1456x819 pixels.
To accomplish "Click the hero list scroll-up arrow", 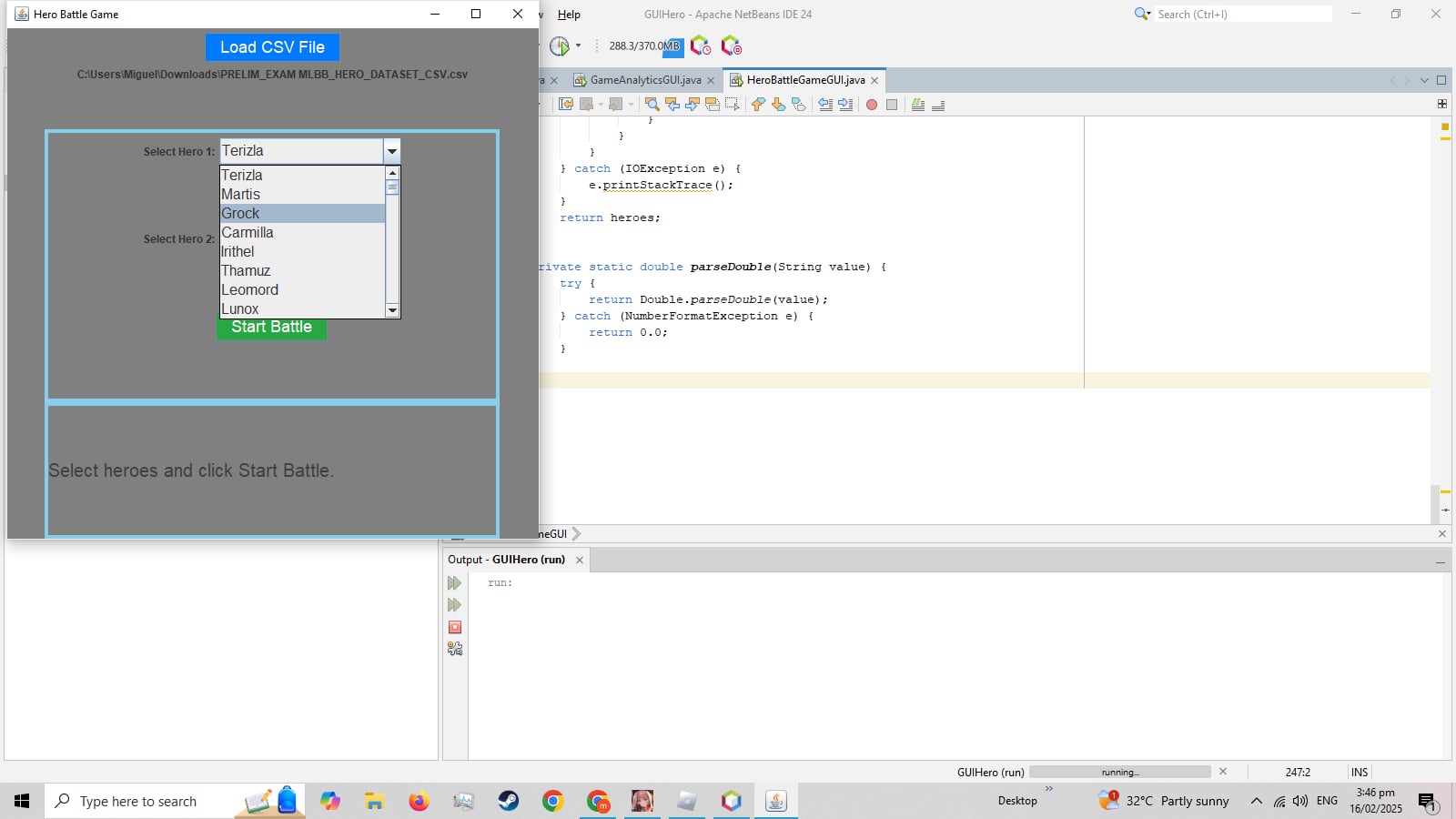I will (392, 173).
